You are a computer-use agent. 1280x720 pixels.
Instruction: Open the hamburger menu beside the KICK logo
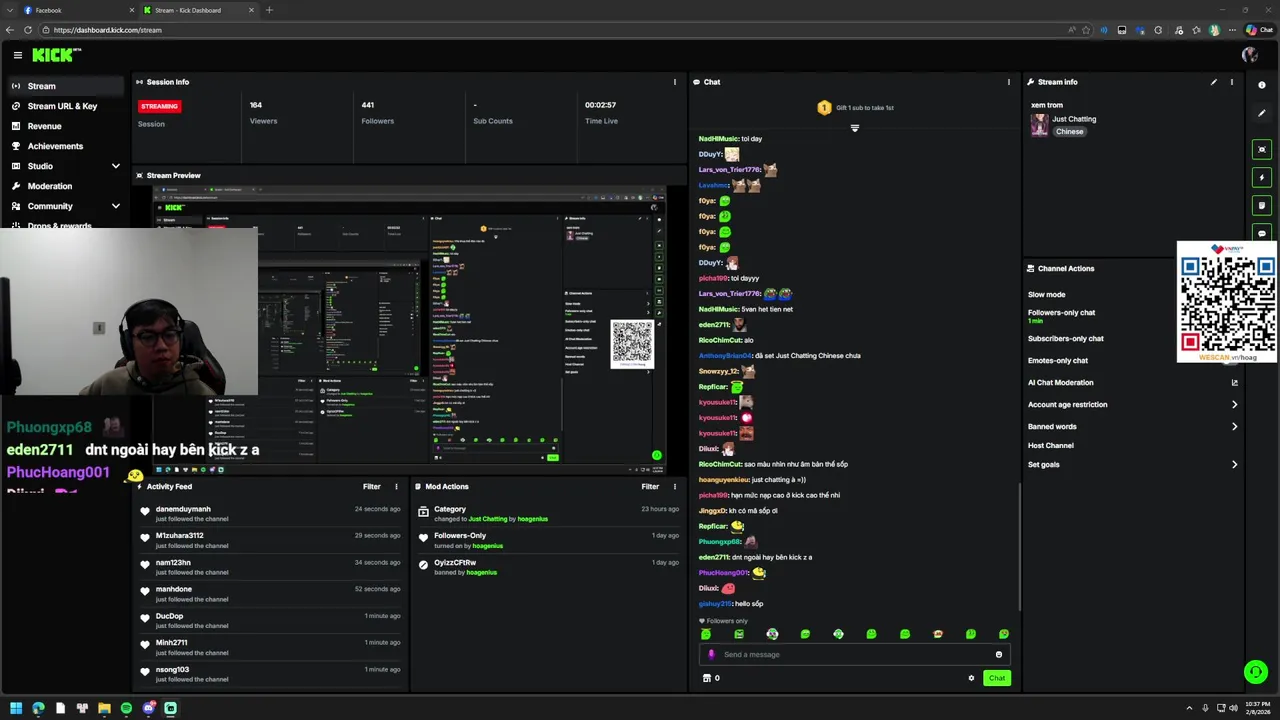pos(18,55)
